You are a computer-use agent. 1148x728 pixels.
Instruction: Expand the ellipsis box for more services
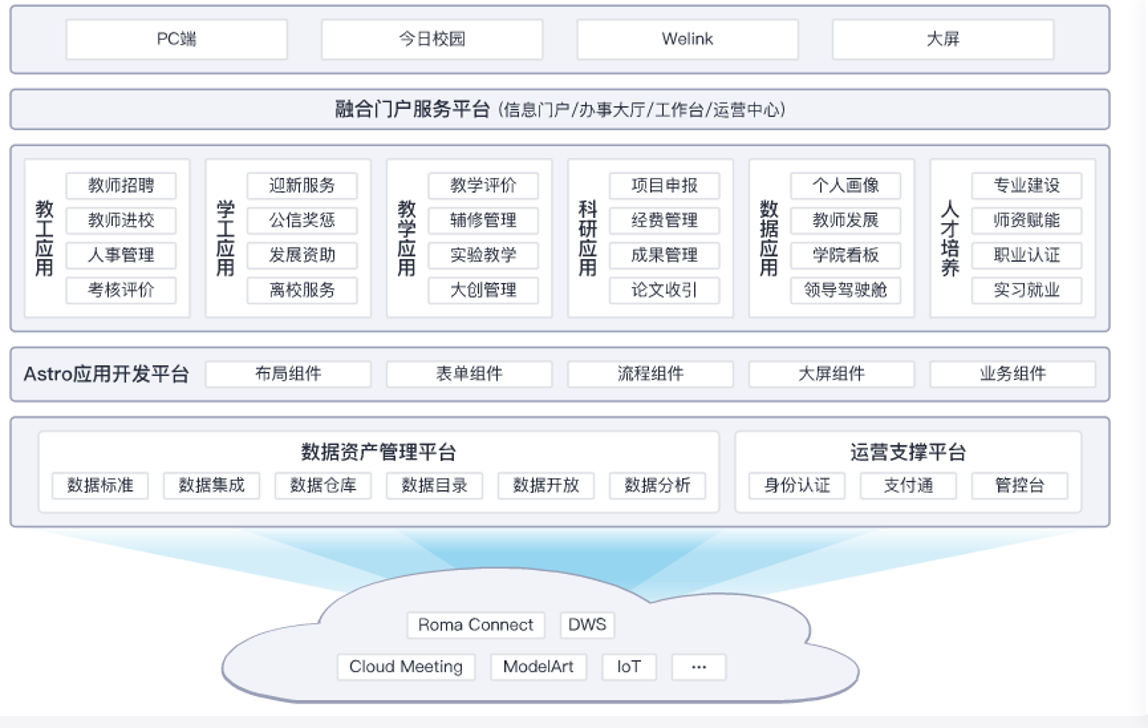coord(700,667)
